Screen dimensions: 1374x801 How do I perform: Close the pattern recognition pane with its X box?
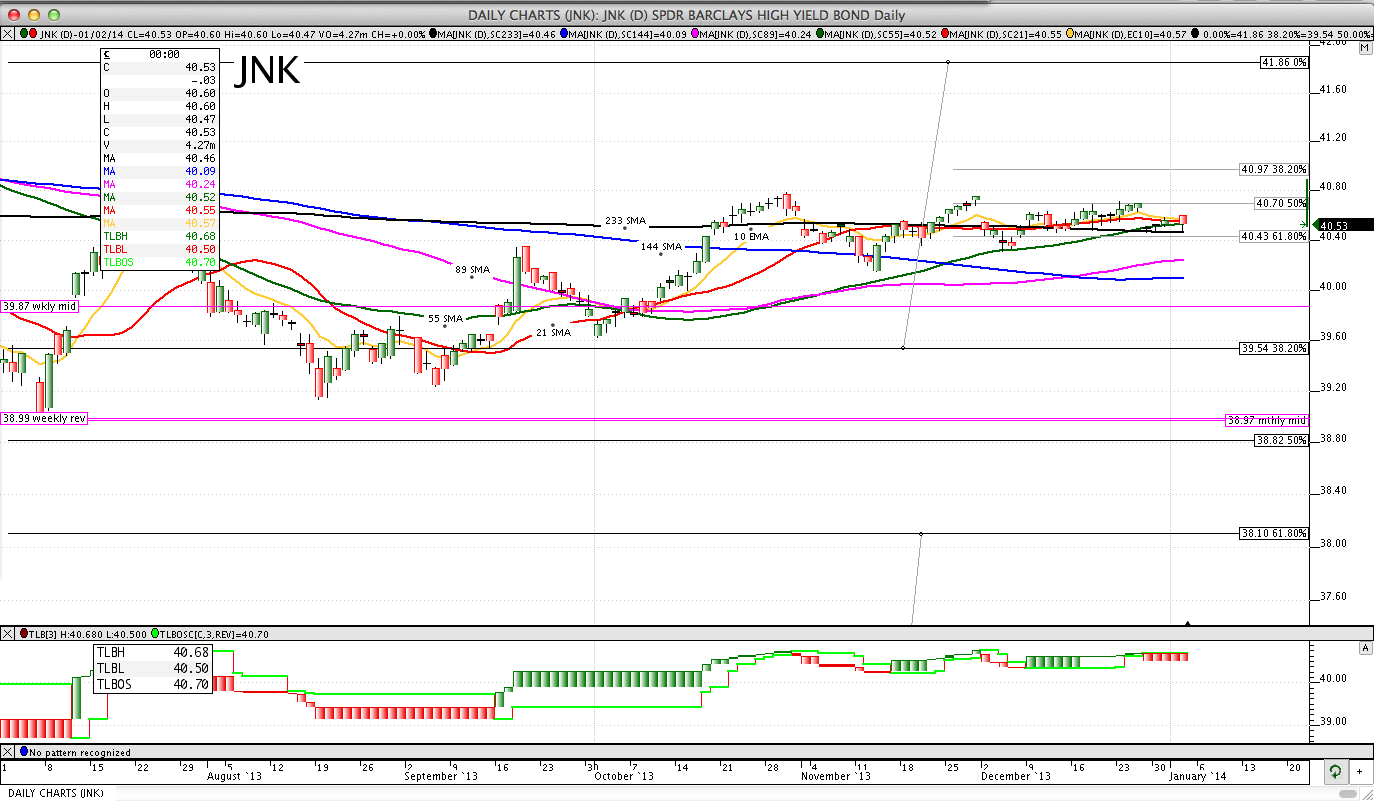7,752
